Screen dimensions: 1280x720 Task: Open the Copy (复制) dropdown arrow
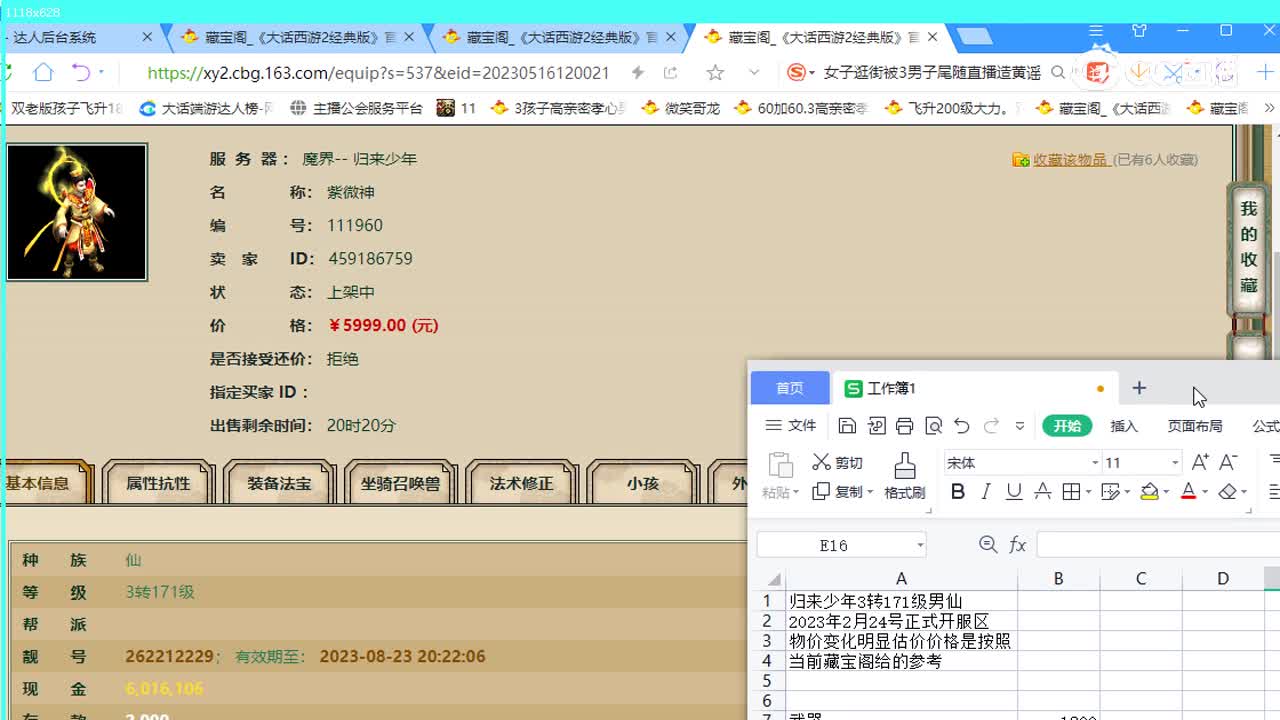[870, 493]
